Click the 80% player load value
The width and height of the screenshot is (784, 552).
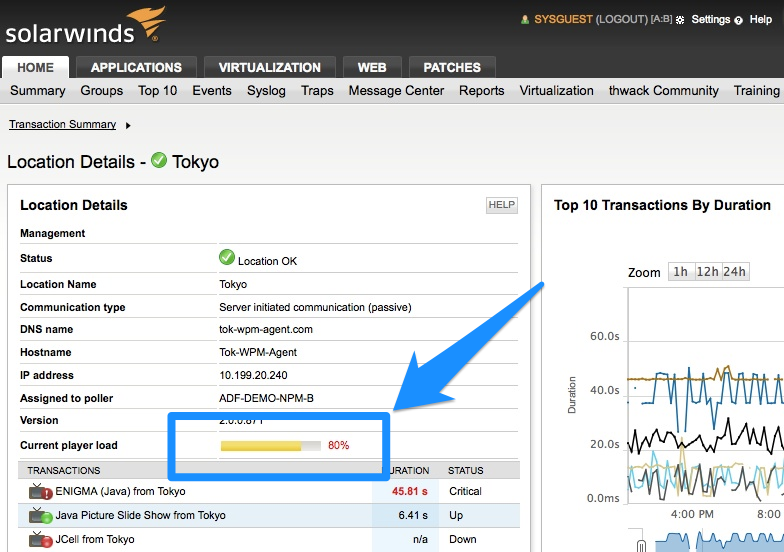(x=338, y=445)
